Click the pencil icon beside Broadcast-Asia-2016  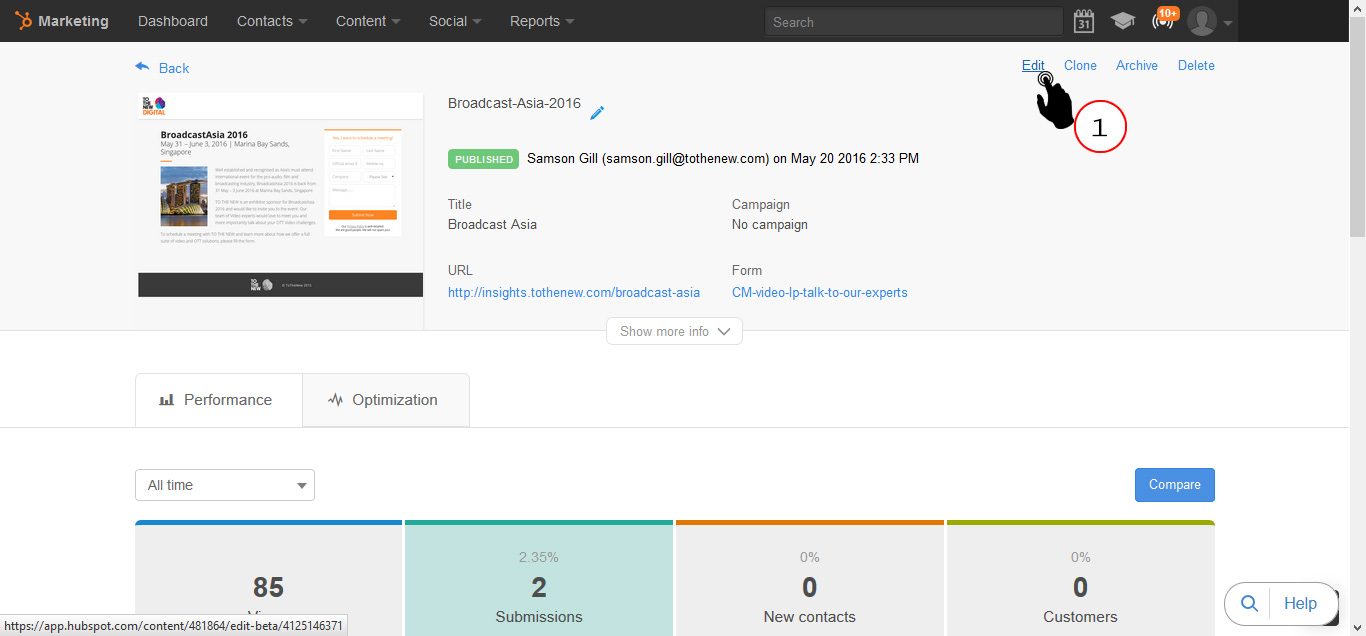(x=597, y=113)
